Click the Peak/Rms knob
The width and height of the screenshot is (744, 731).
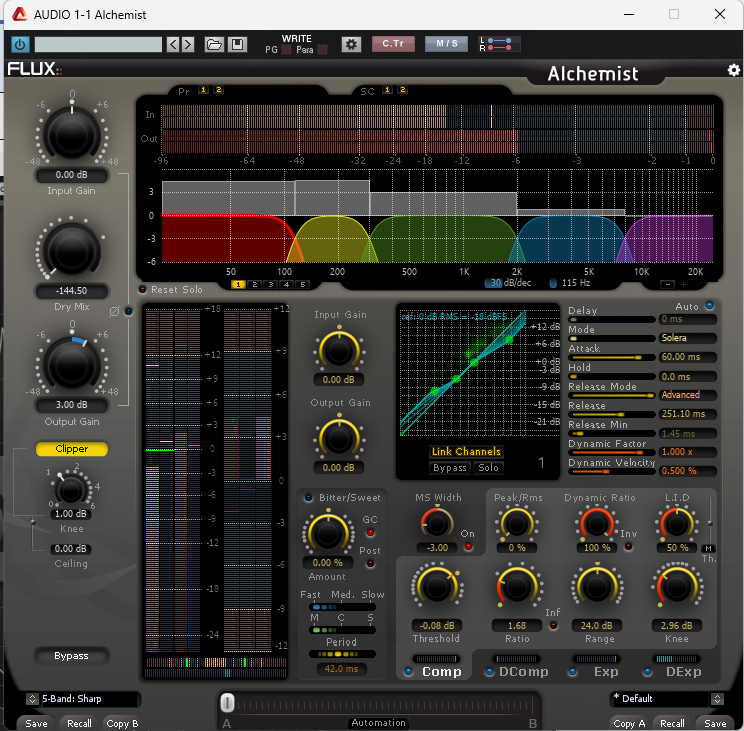coord(516,523)
